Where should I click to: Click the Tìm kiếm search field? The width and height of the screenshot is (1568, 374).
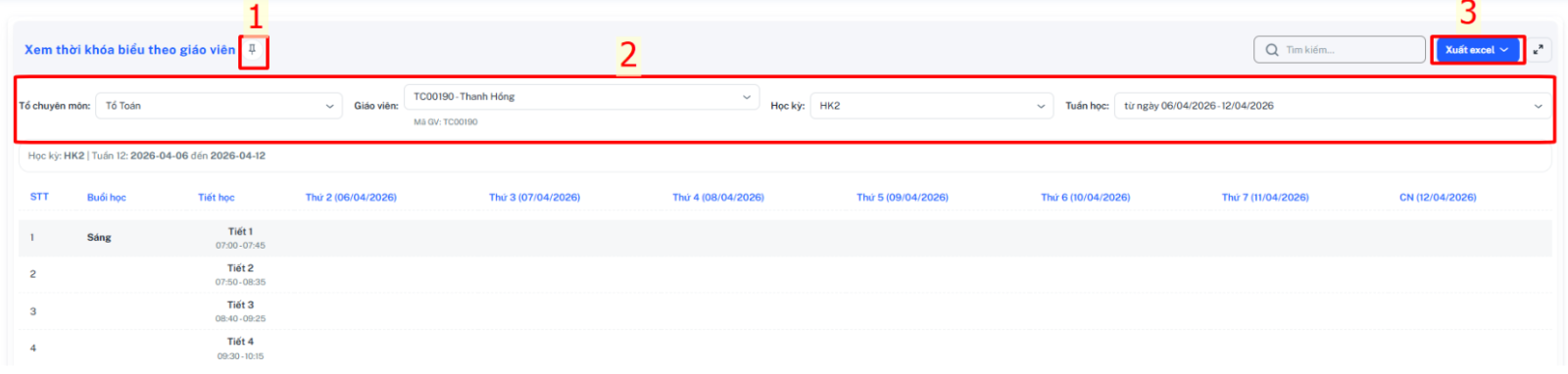point(1339,50)
